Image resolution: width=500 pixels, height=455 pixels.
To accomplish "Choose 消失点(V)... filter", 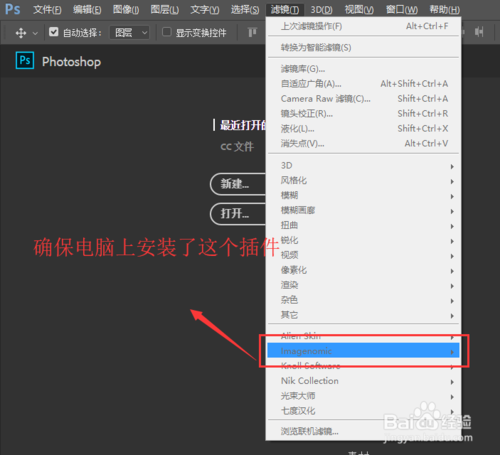I will click(364, 143).
